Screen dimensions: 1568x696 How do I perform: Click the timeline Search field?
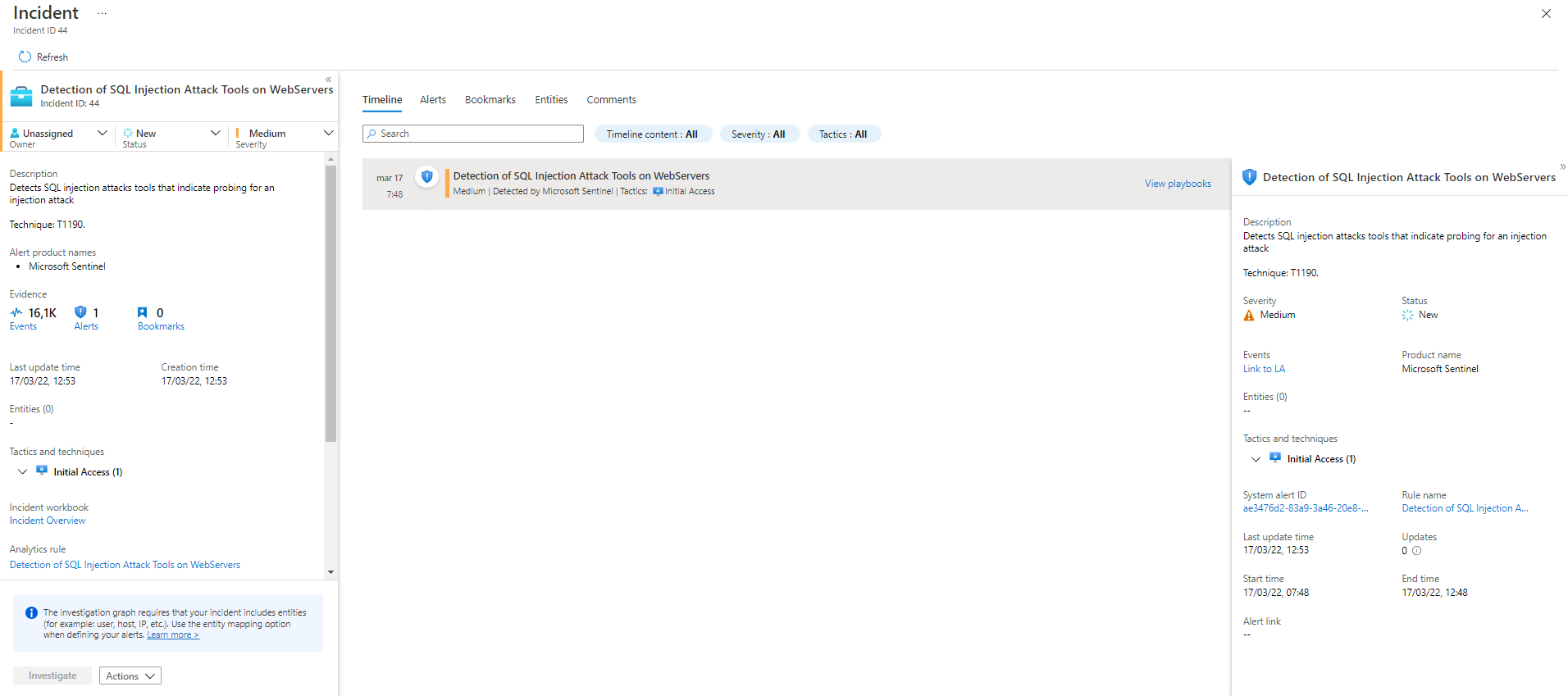point(473,134)
